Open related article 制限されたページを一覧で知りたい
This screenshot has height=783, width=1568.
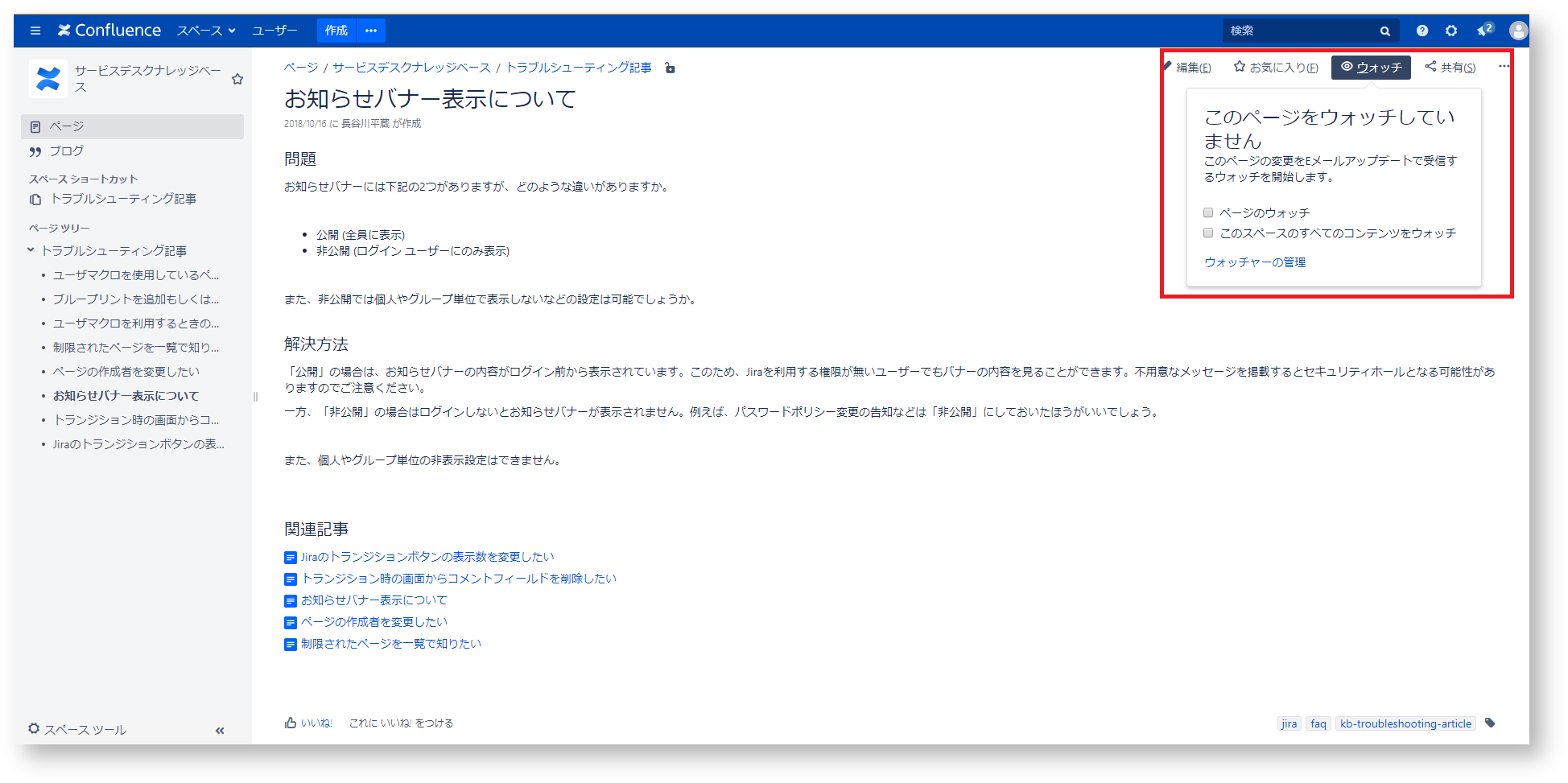[391, 644]
